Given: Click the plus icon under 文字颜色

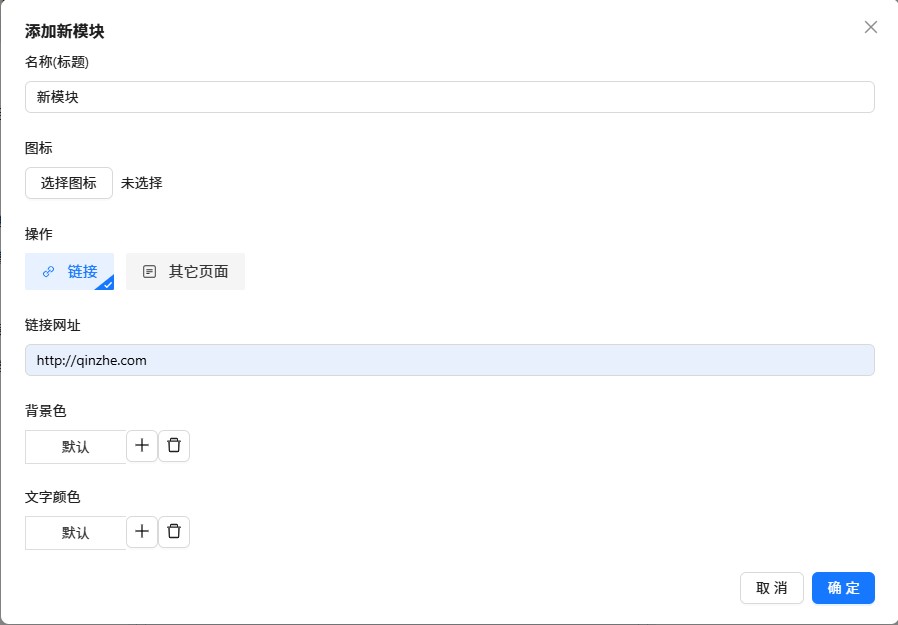Looking at the screenshot, I should point(142,532).
